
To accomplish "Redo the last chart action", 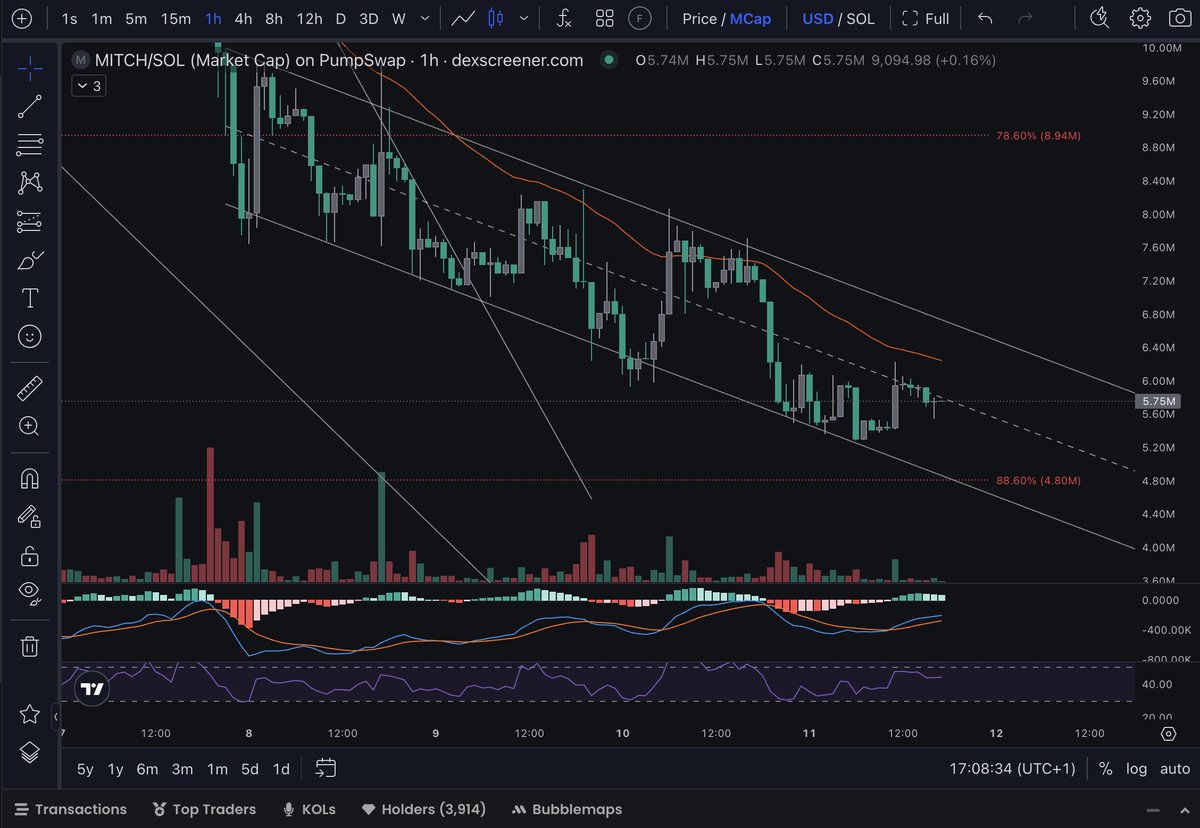I will coord(1025,18).
